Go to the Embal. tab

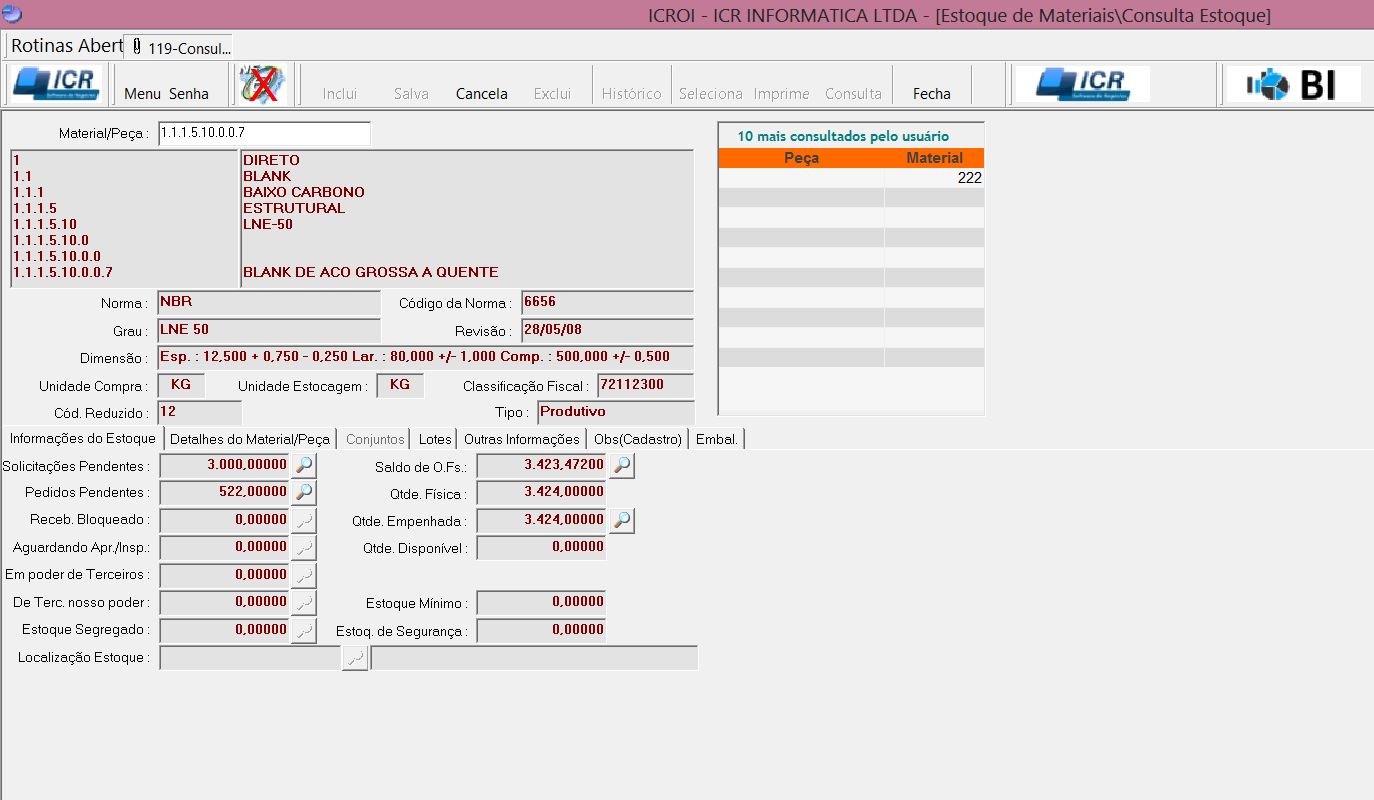[x=716, y=439]
